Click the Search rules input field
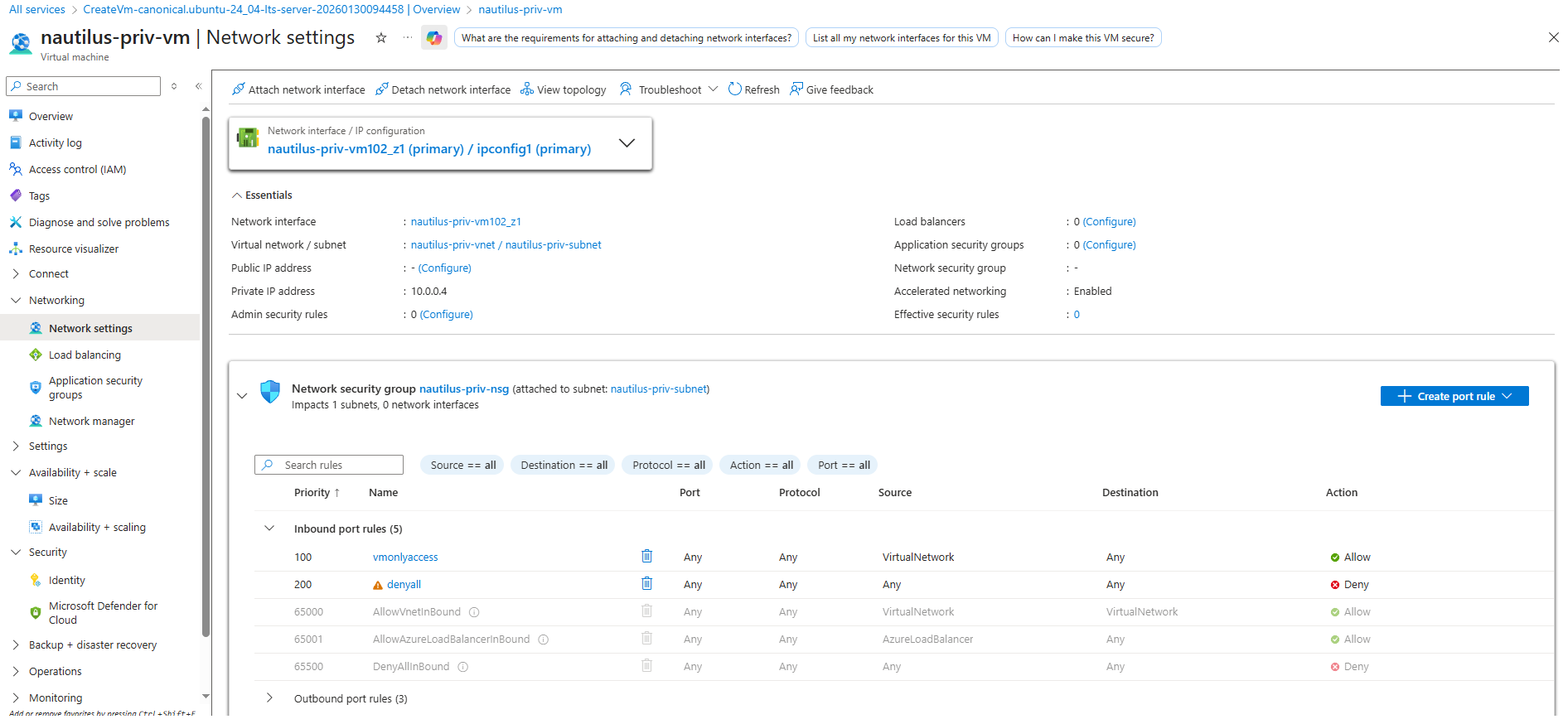1568x724 pixels. point(329,465)
